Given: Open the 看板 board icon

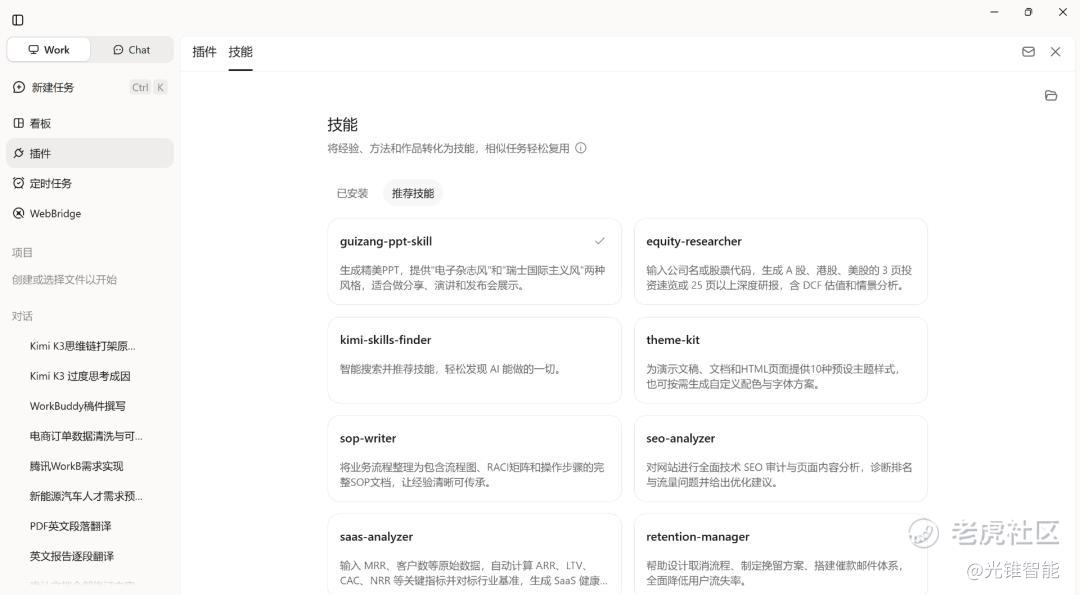Looking at the screenshot, I should coord(19,123).
